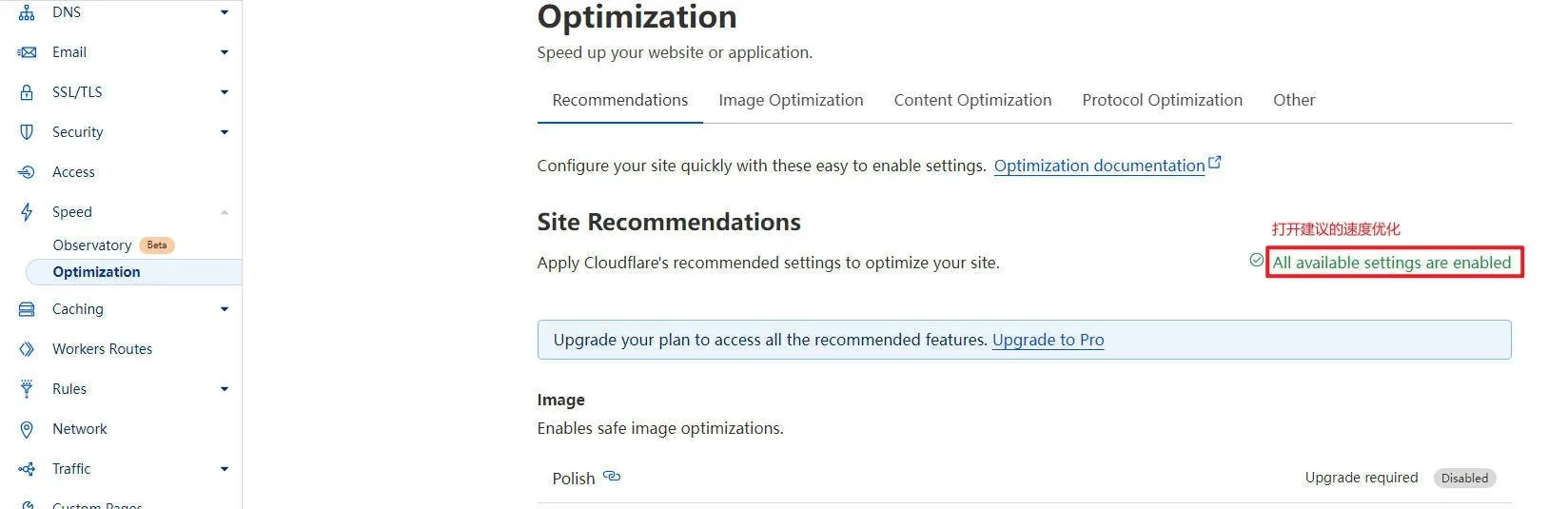Click the Disabled badge for Polish
The width and height of the screenshot is (1568, 509).
[1463, 479]
